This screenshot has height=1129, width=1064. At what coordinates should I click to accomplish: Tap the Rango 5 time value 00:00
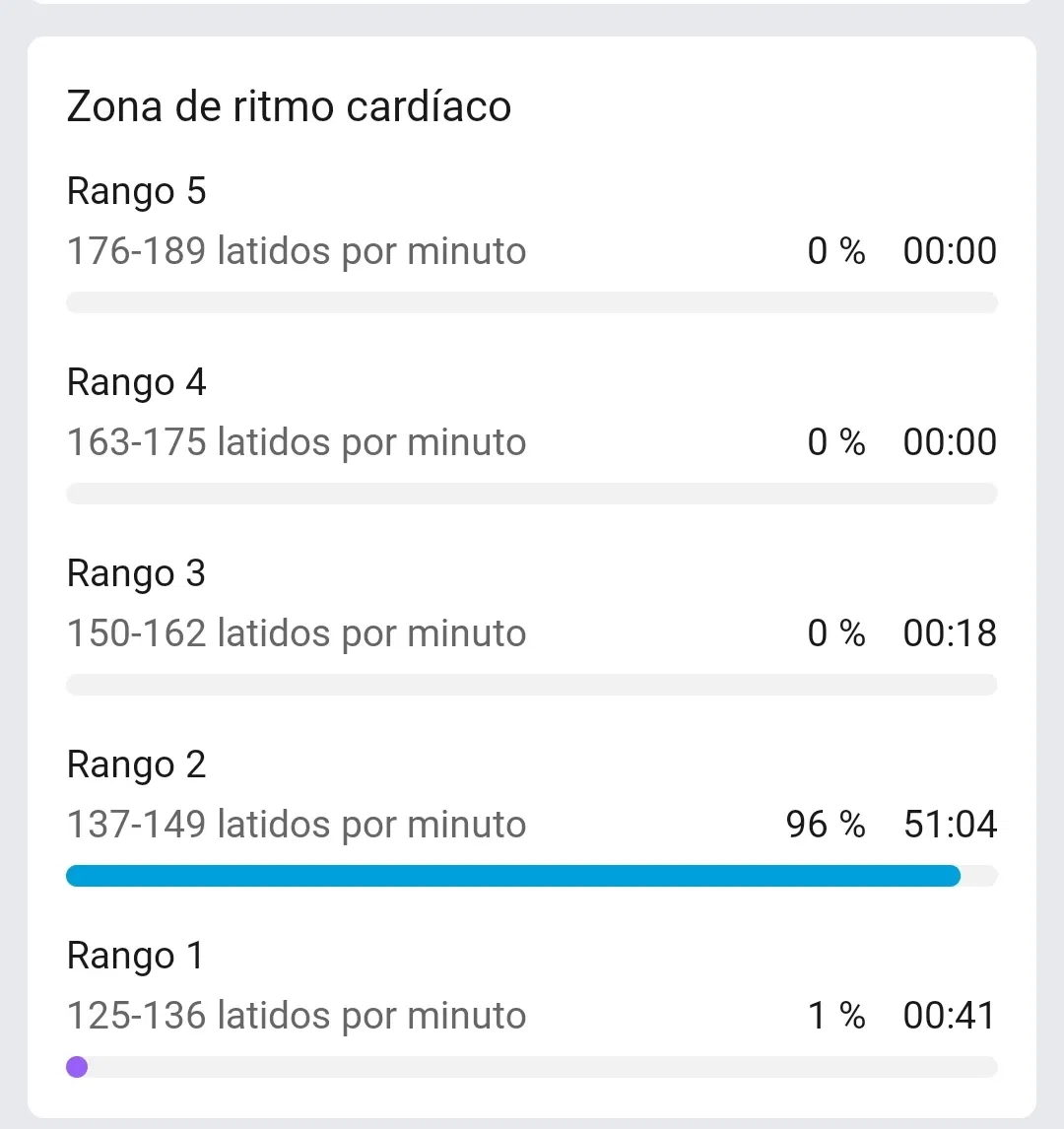coord(950,251)
